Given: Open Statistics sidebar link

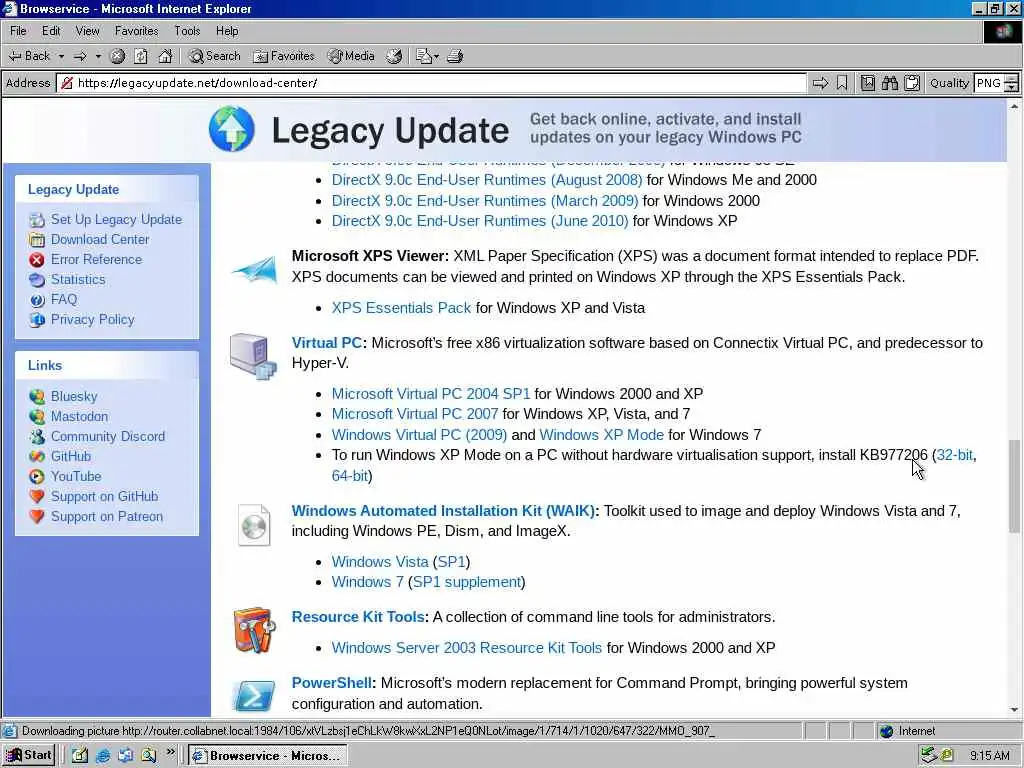Looking at the screenshot, I should [78, 280].
